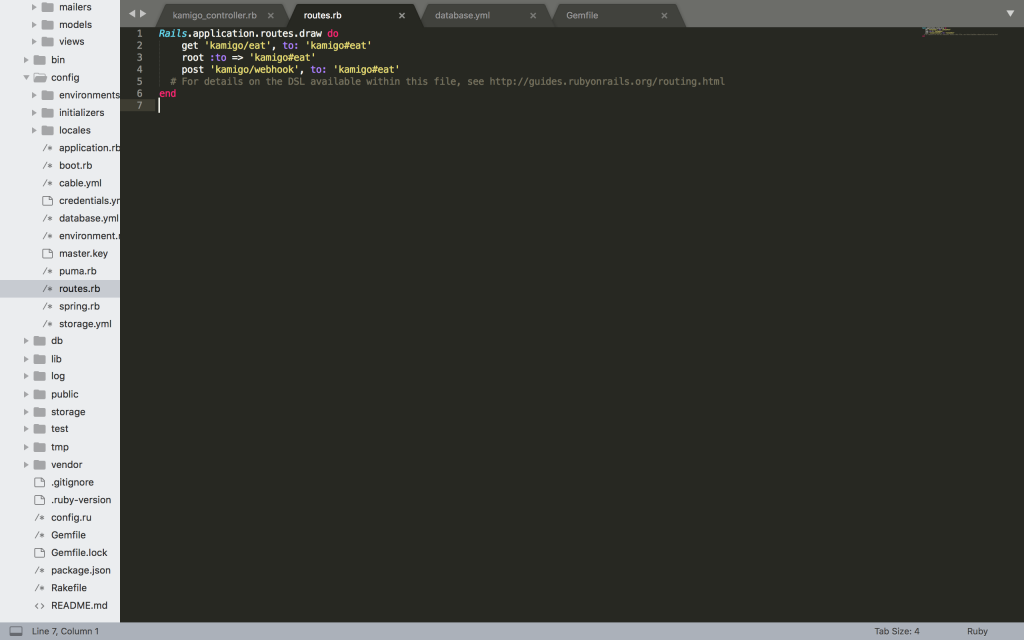
Task: Toggle the side bar panel switcher icon
Action: 16,631
